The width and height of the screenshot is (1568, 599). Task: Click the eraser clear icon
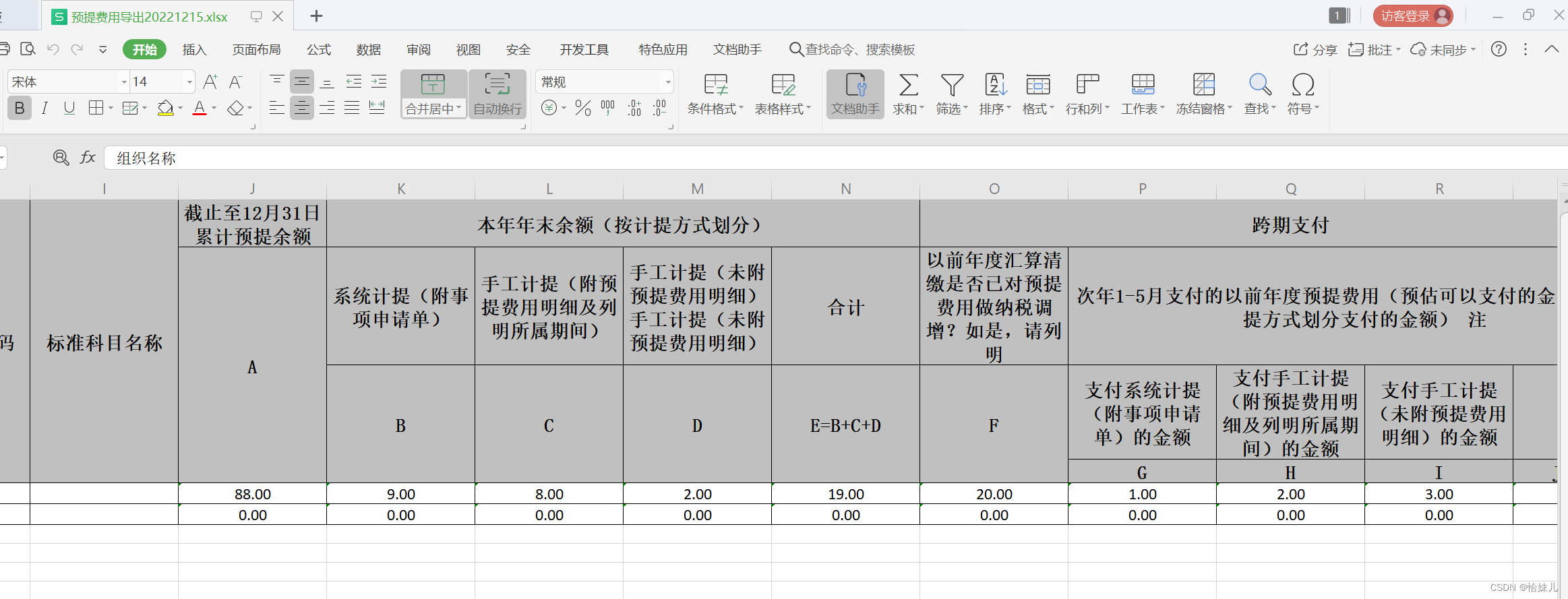pos(235,108)
